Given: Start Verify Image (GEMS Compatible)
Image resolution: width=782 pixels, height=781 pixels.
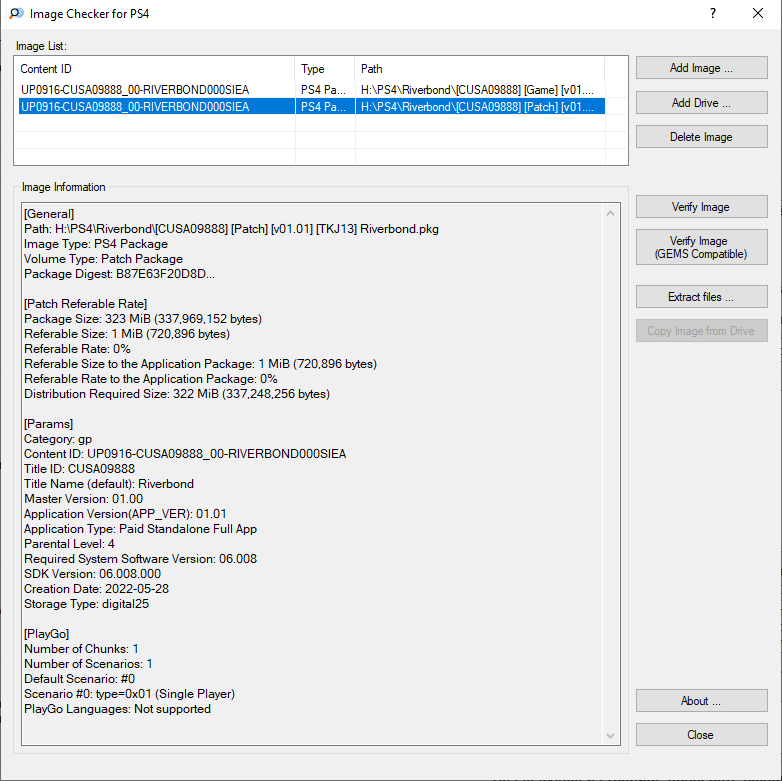Looking at the screenshot, I should pyautogui.click(x=701, y=247).
